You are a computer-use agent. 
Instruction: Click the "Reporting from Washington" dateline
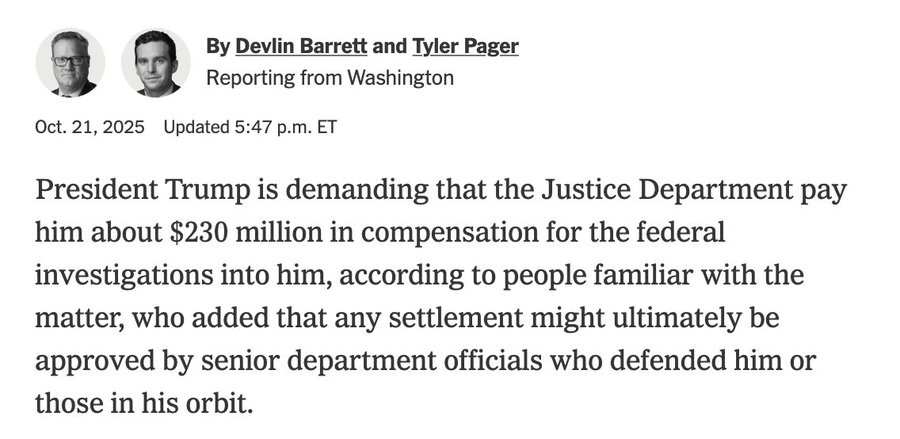click(329, 77)
